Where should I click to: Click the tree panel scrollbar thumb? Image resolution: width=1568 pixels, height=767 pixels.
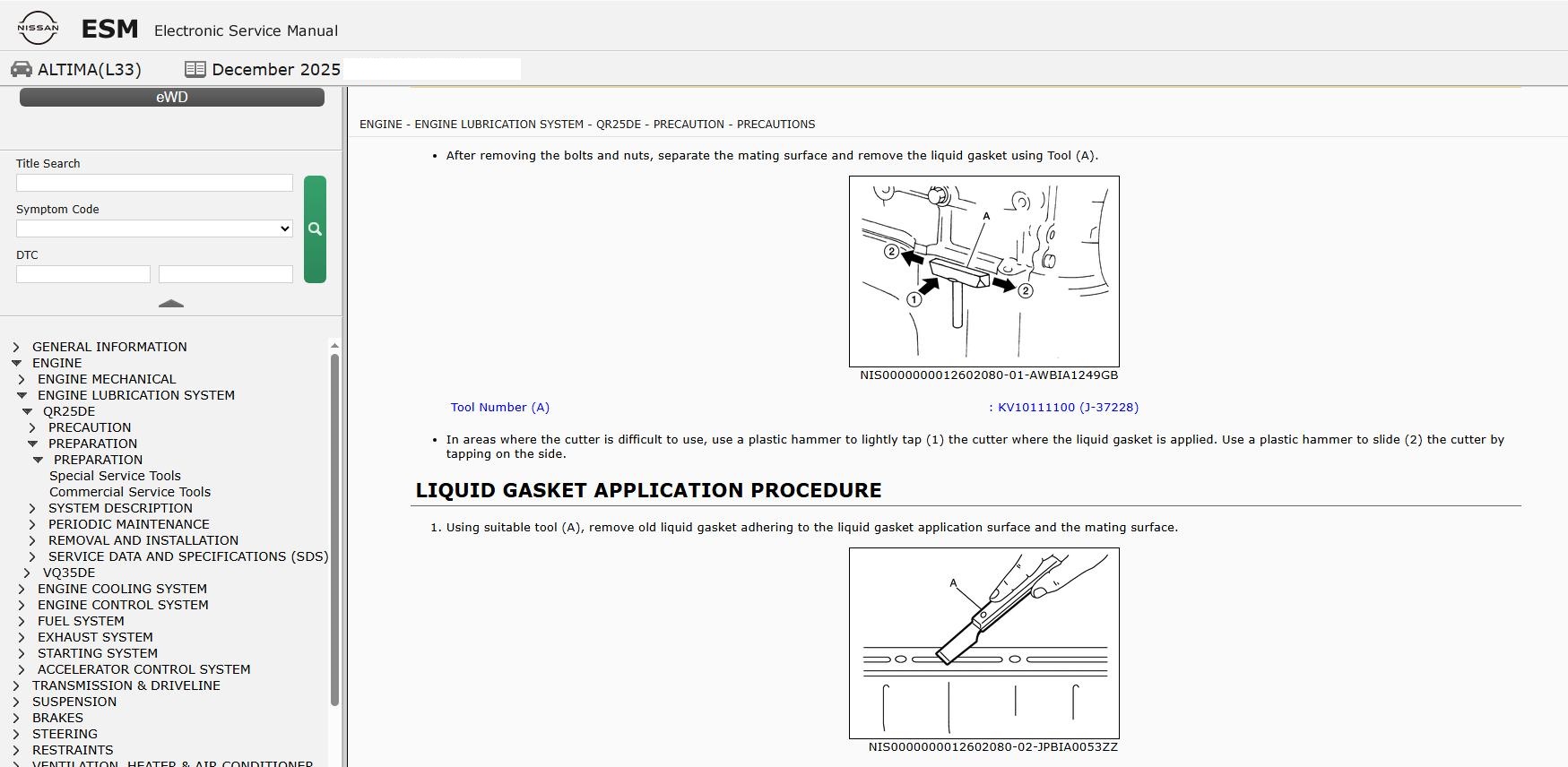point(334,530)
